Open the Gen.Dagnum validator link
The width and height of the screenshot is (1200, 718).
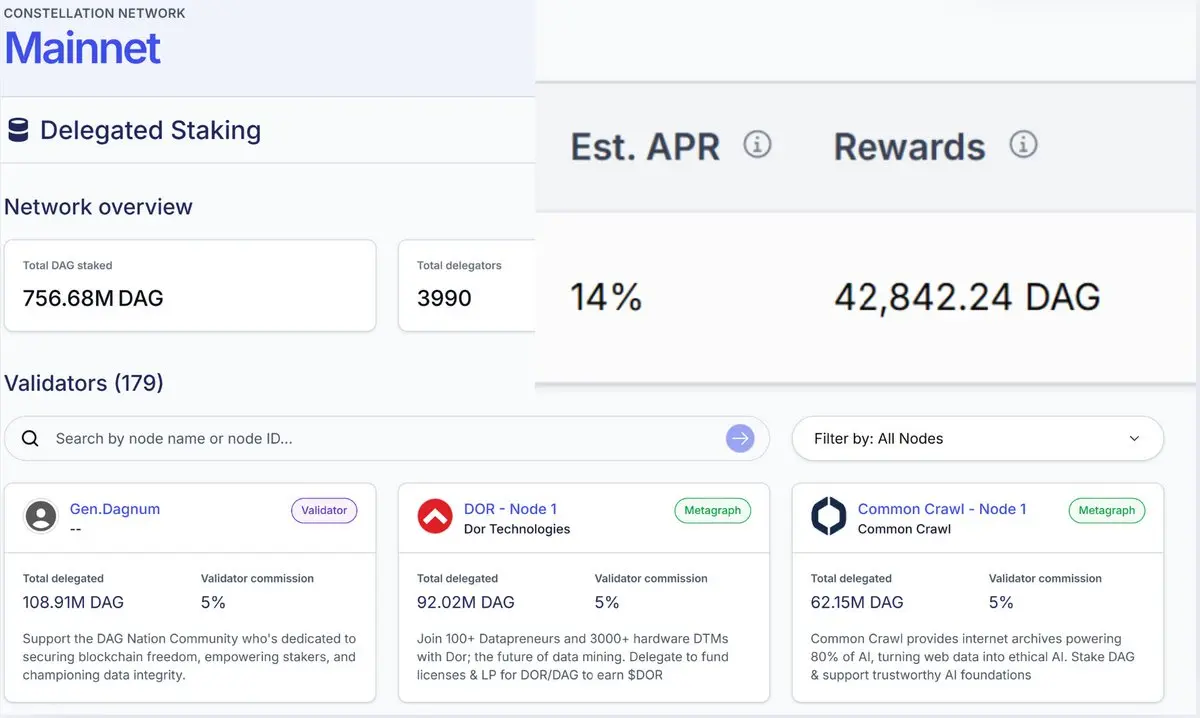(x=115, y=509)
